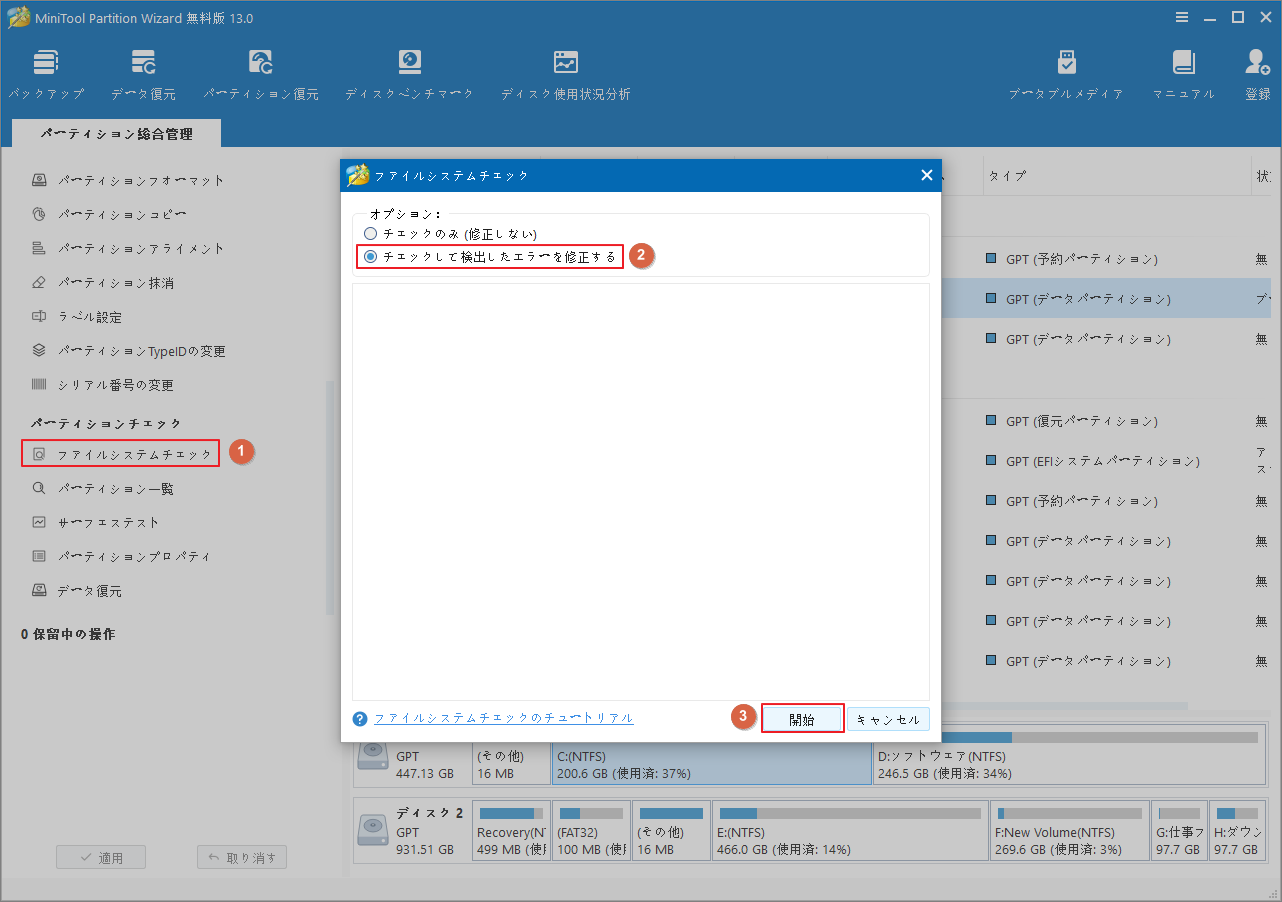
Task: Click the help icon beside the tutorial link
Action: (x=360, y=719)
